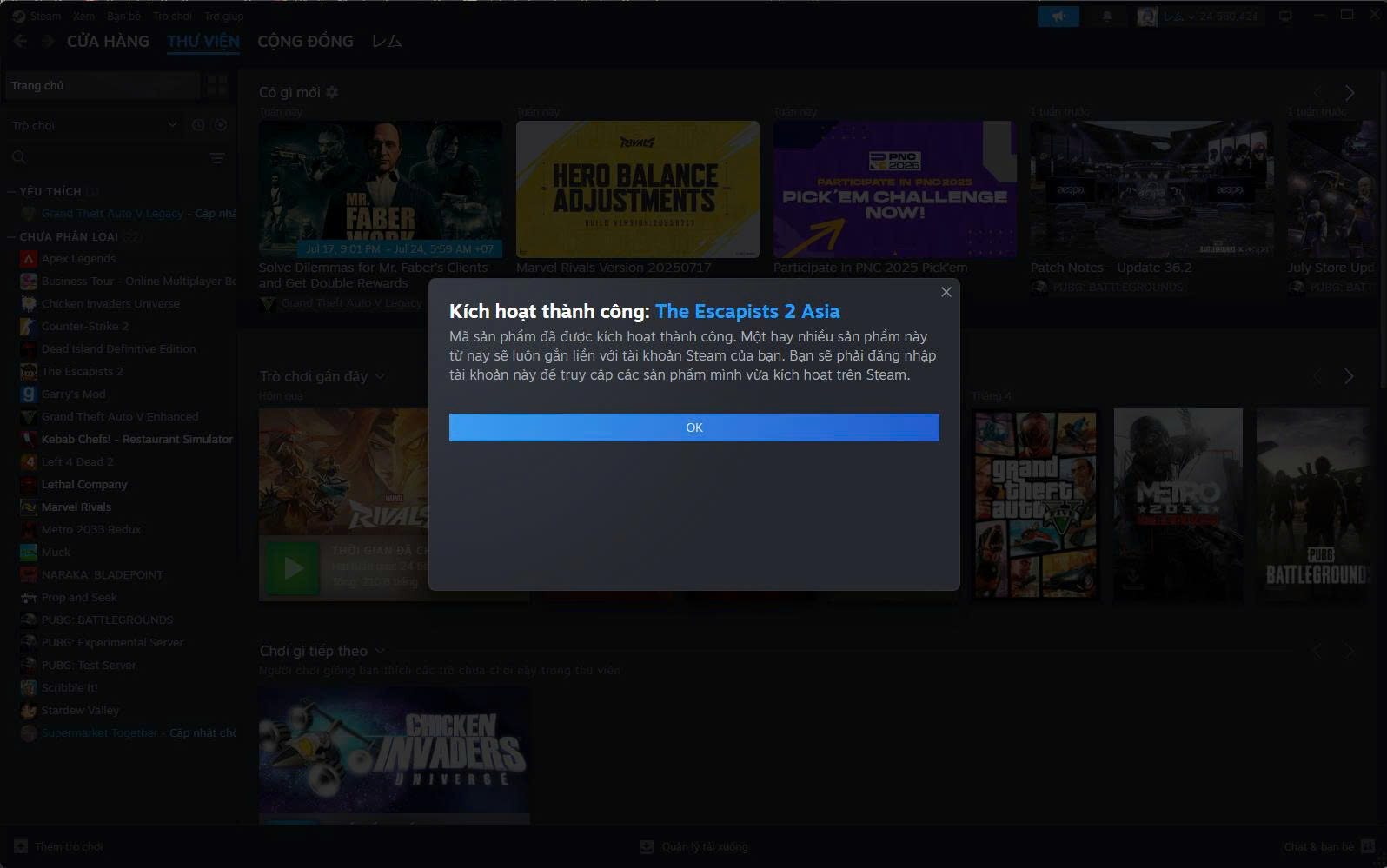
Task: Select Kebab Chefs! - Restaurant Simulator
Action: click(x=128, y=439)
